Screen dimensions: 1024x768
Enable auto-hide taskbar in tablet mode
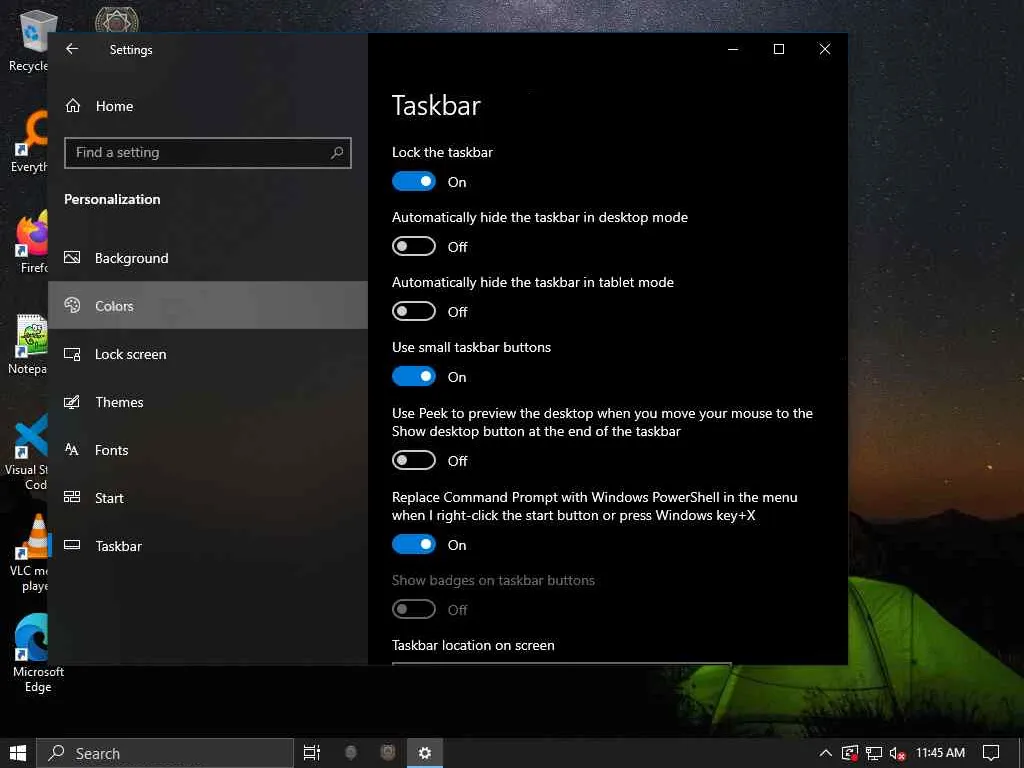(413, 311)
